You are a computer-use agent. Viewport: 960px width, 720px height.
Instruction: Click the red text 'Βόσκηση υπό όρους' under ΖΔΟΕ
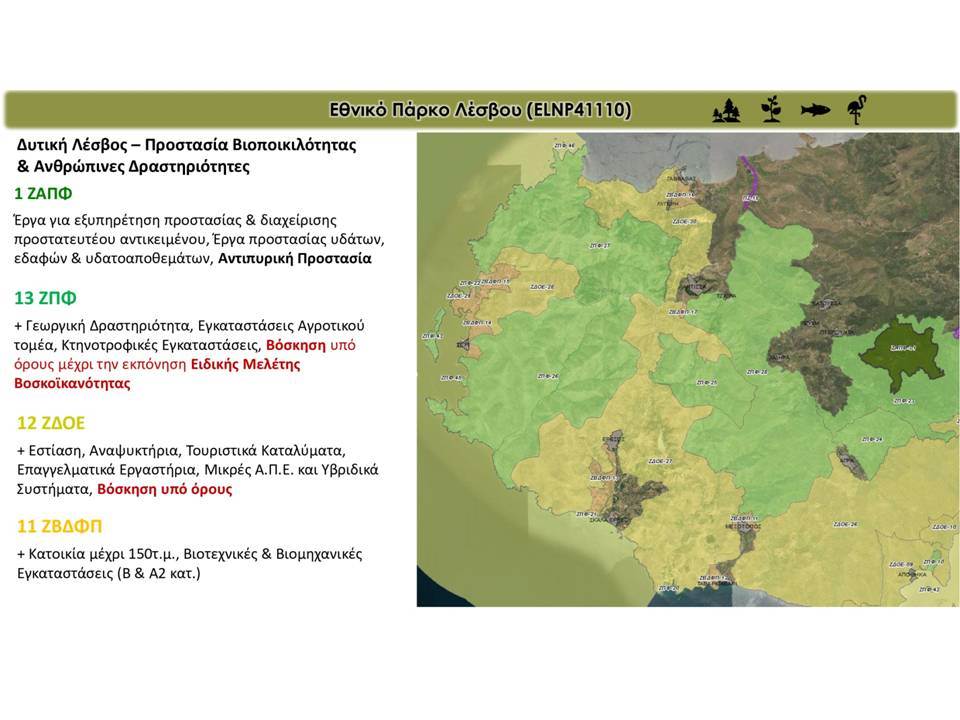165,489
